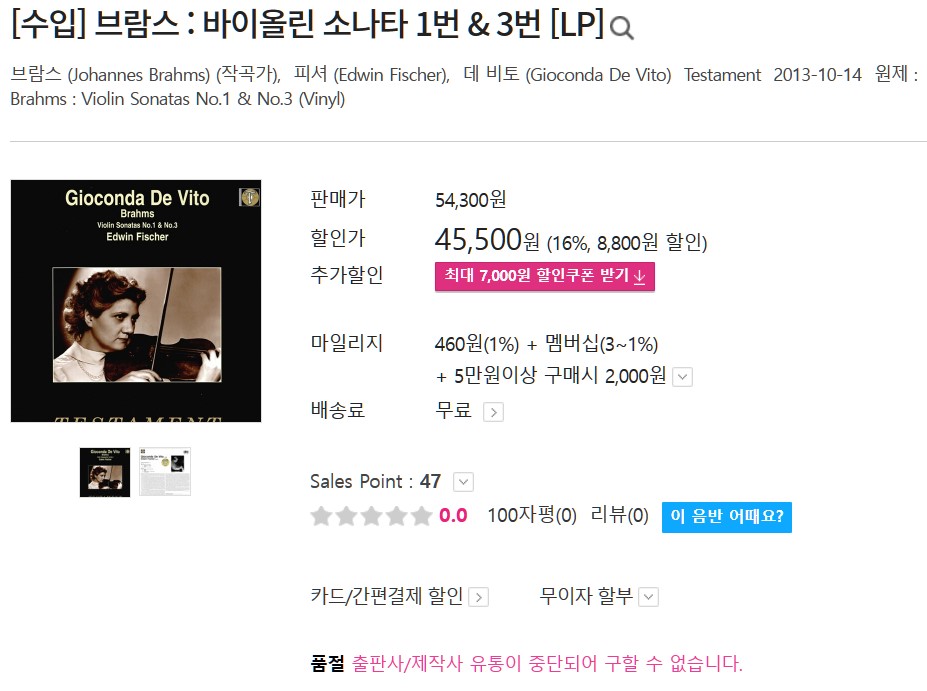
Task: Get the 최대 7,000원 할인쿠폰 받기 button
Action: tap(544, 277)
